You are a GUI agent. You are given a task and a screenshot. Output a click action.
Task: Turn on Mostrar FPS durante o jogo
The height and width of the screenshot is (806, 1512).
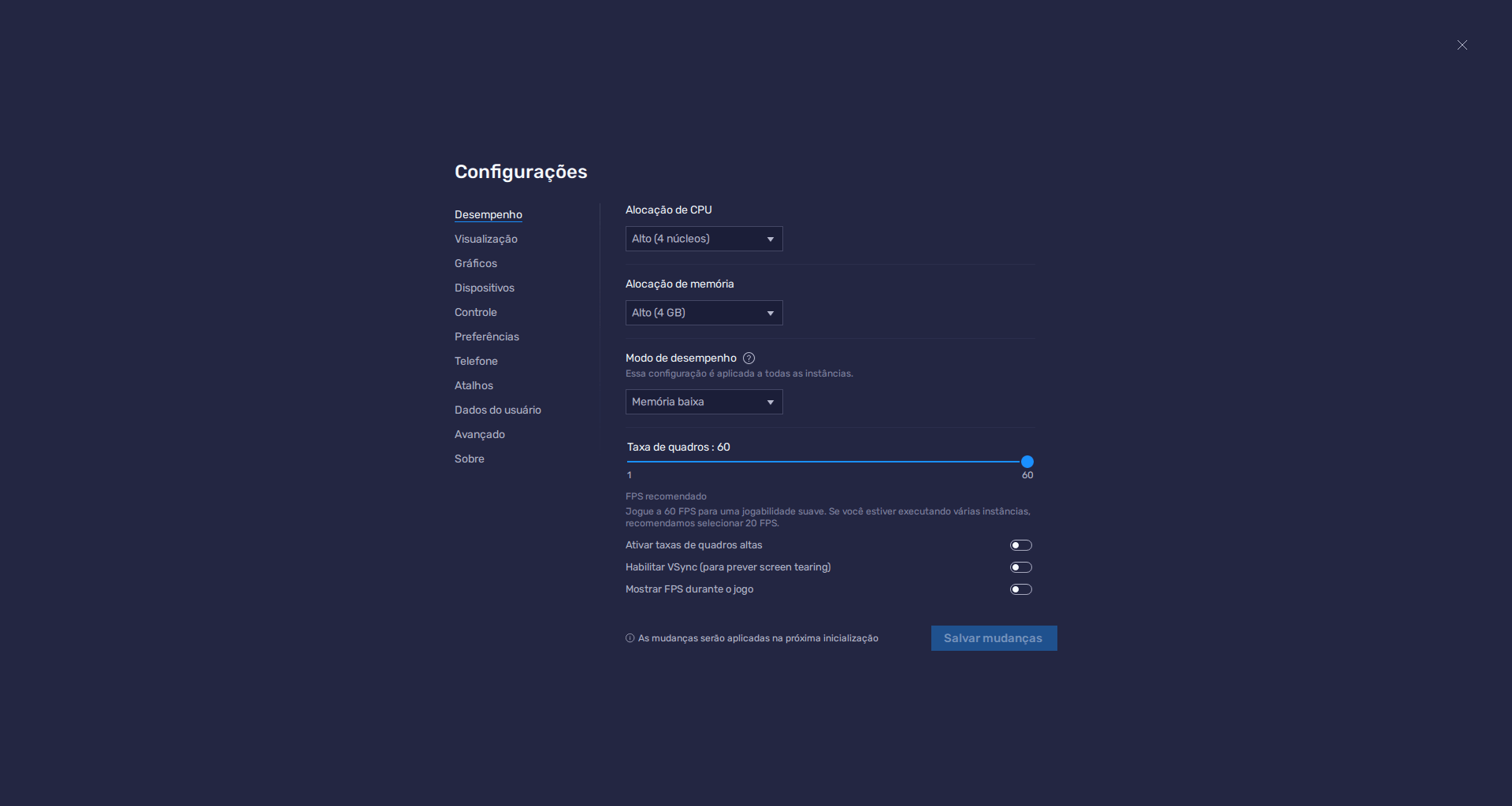point(1021,589)
